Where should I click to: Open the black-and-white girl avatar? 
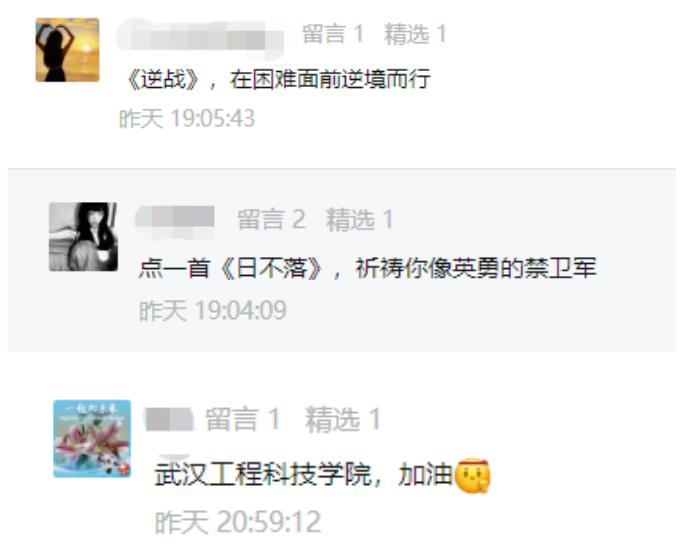coord(83,237)
